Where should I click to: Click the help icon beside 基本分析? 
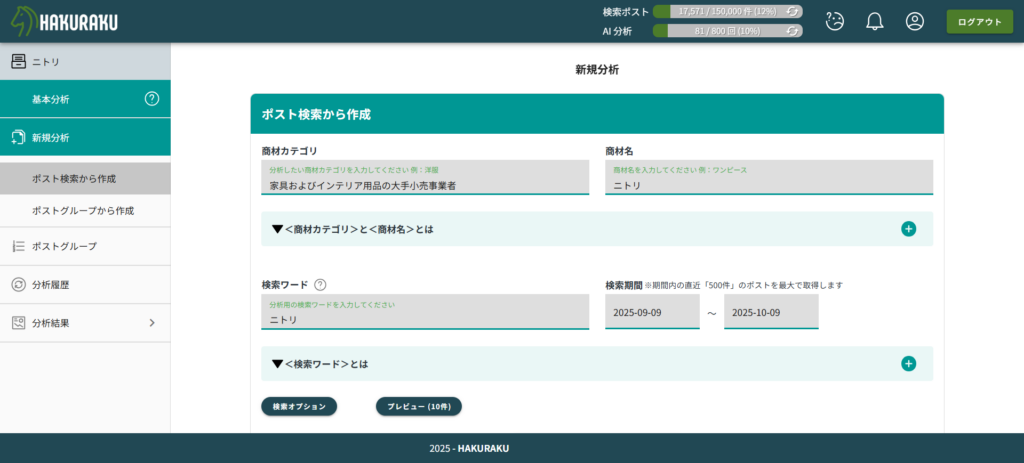pyautogui.click(x=152, y=99)
